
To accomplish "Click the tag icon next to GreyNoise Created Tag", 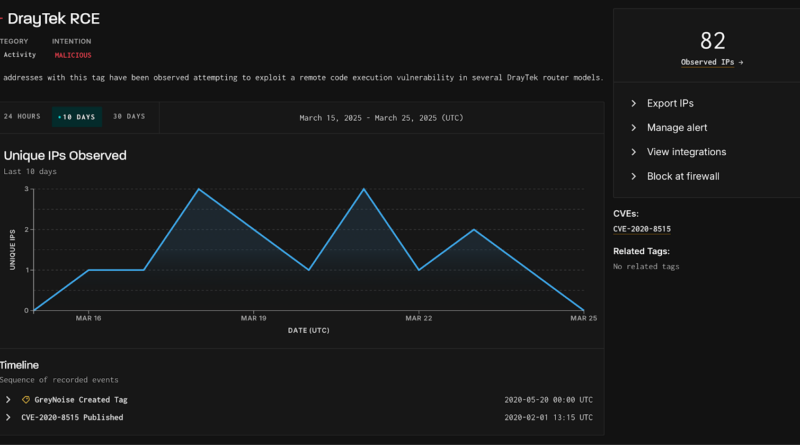I will click(x=26, y=400).
